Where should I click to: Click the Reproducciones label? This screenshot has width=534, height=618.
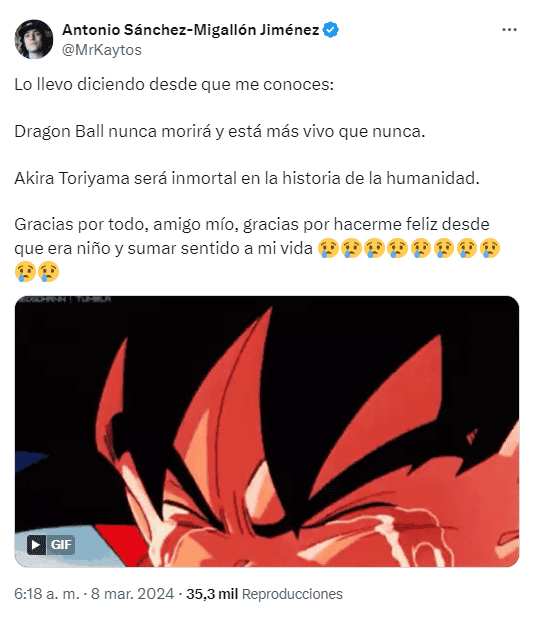point(292,594)
